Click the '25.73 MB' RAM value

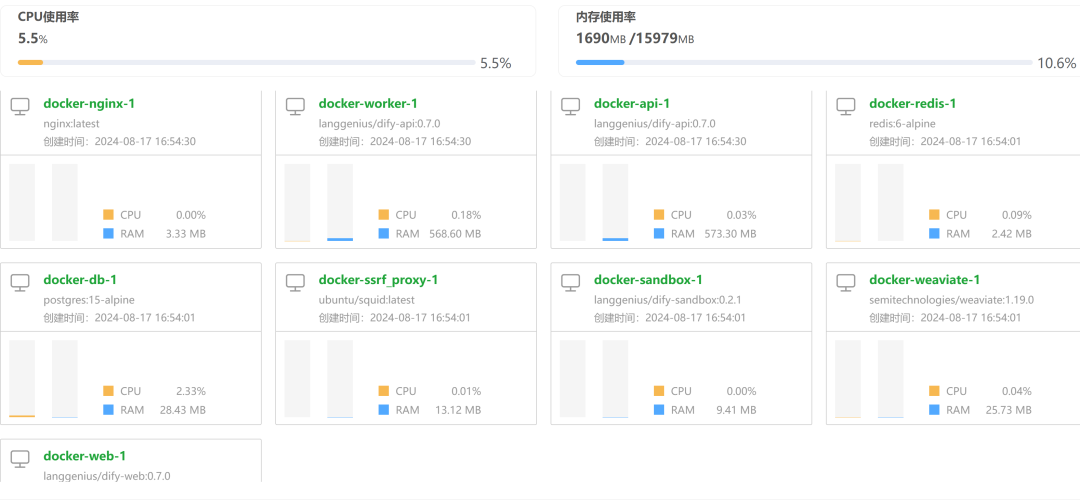[1009, 410]
